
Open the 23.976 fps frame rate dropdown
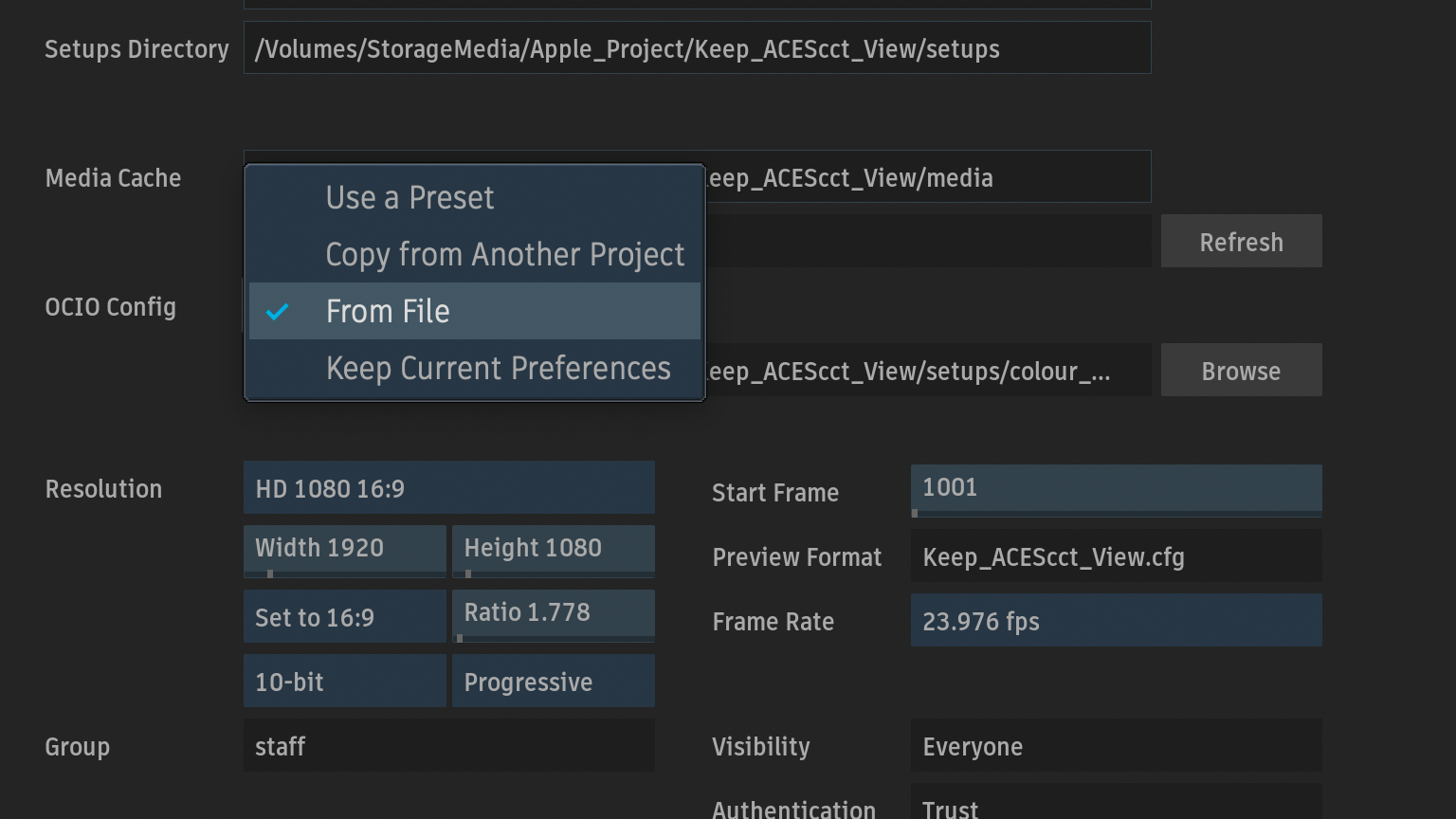pos(1116,621)
